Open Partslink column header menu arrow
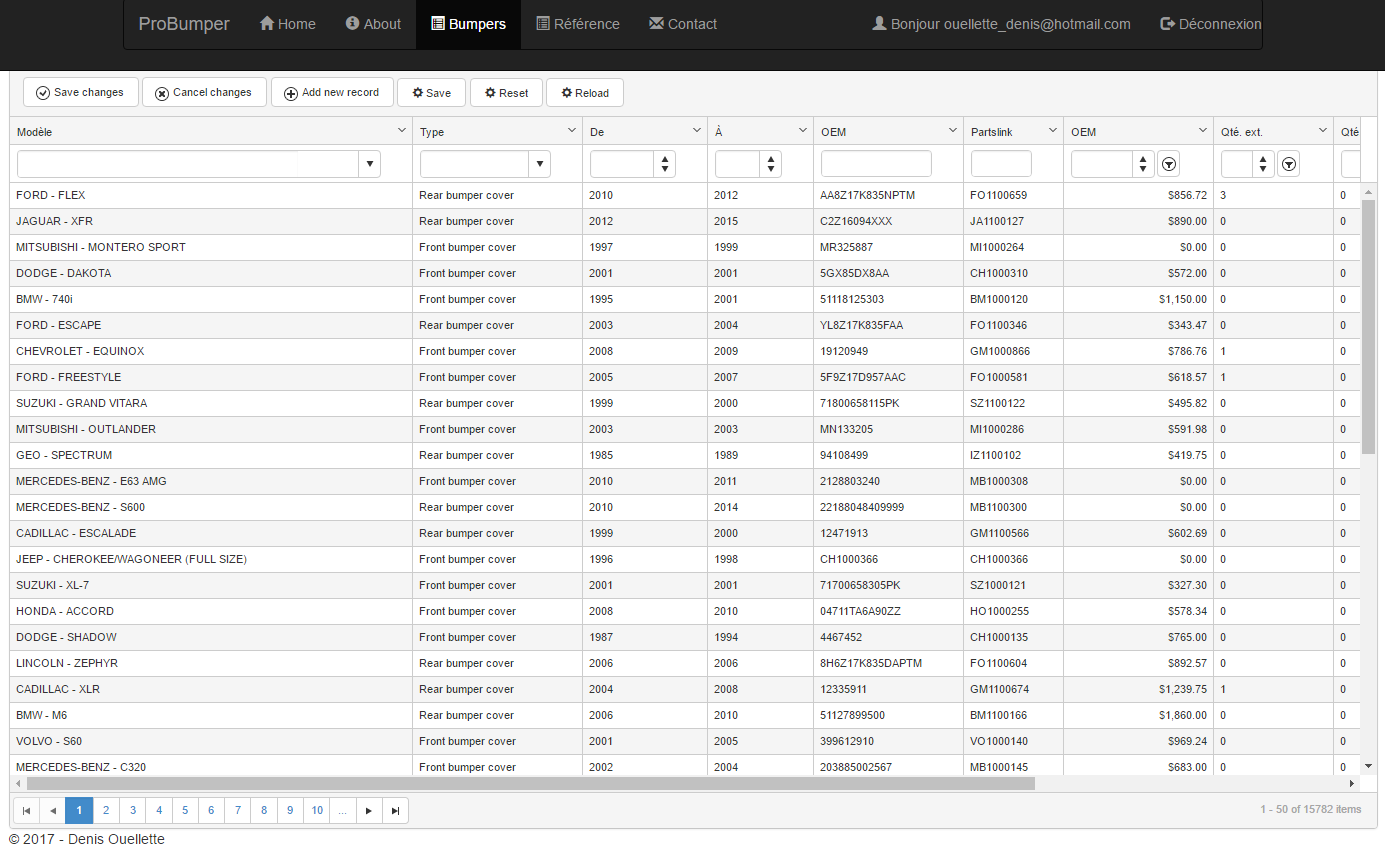 (x=1052, y=131)
